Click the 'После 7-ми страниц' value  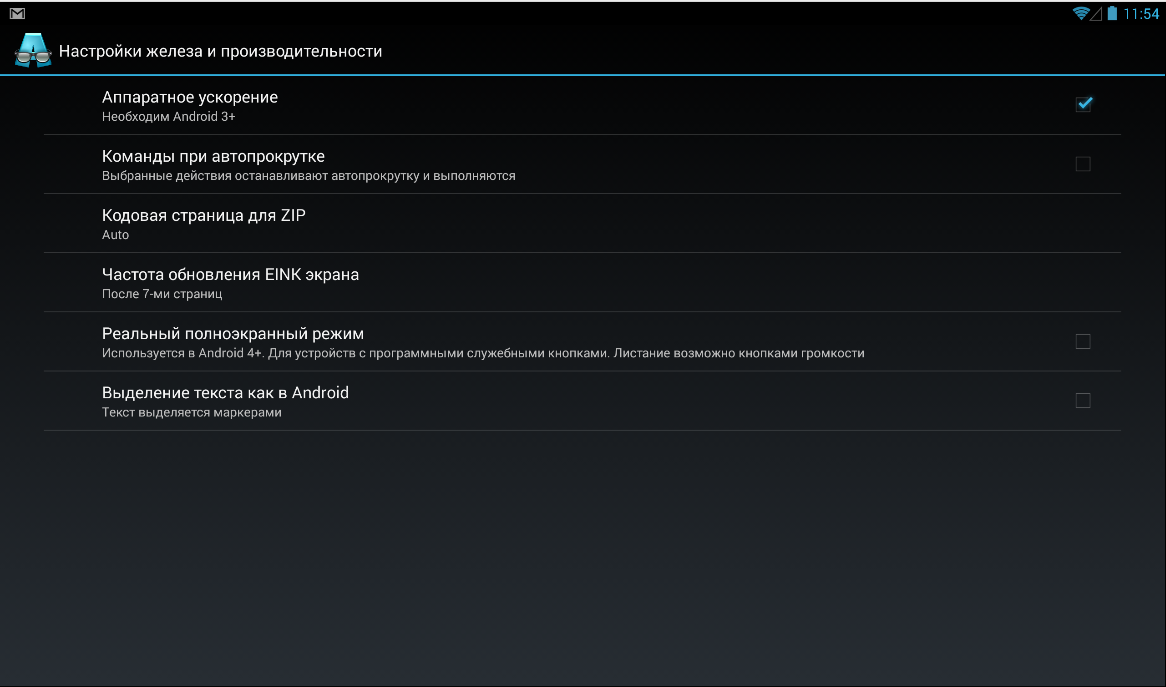(x=162, y=294)
